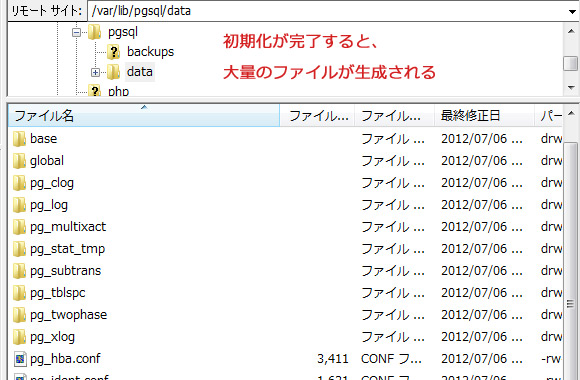Click the pg_multixact folder icon
Image resolution: width=580 pixels, height=380 pixels.
click(x=19, y=227)
